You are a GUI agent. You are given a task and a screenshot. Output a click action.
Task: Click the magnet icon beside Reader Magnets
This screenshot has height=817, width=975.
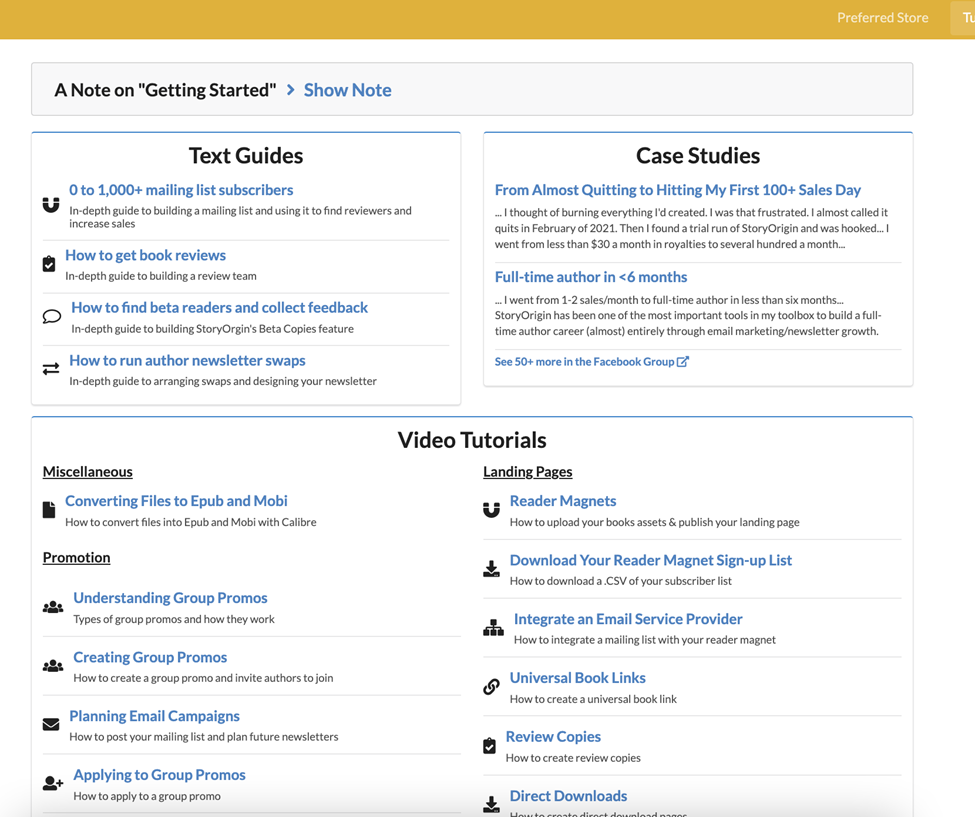tap(491, 510)
